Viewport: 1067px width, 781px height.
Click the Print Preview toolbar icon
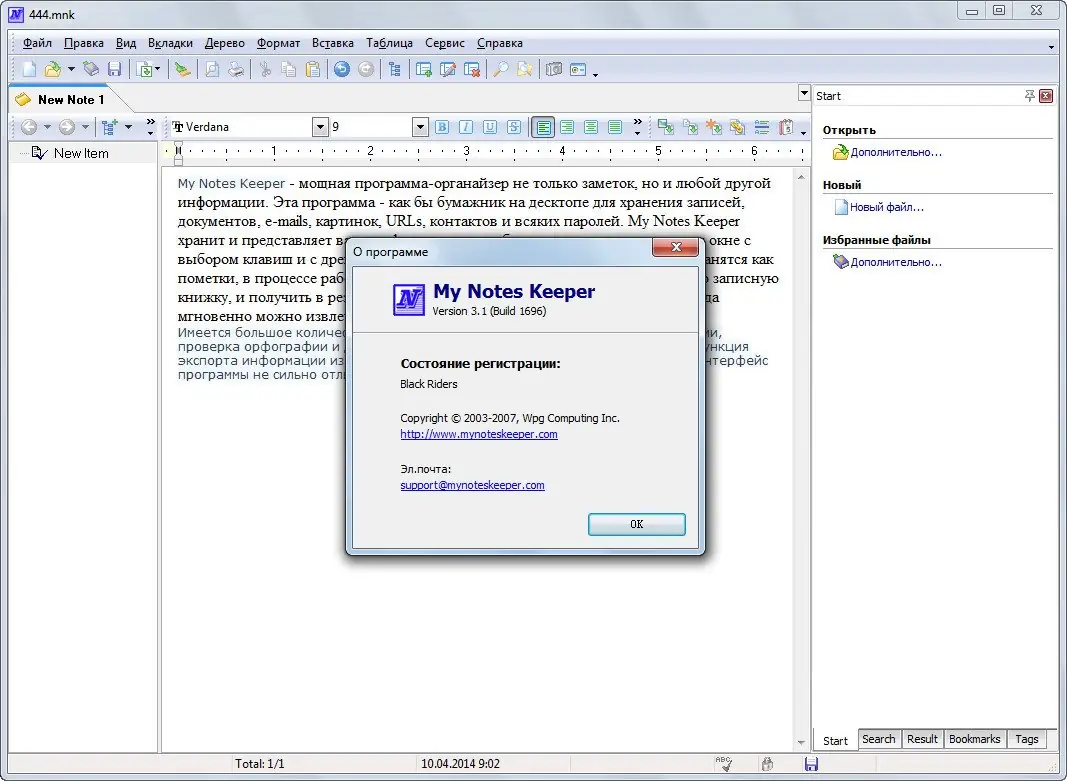coord(212,69)
